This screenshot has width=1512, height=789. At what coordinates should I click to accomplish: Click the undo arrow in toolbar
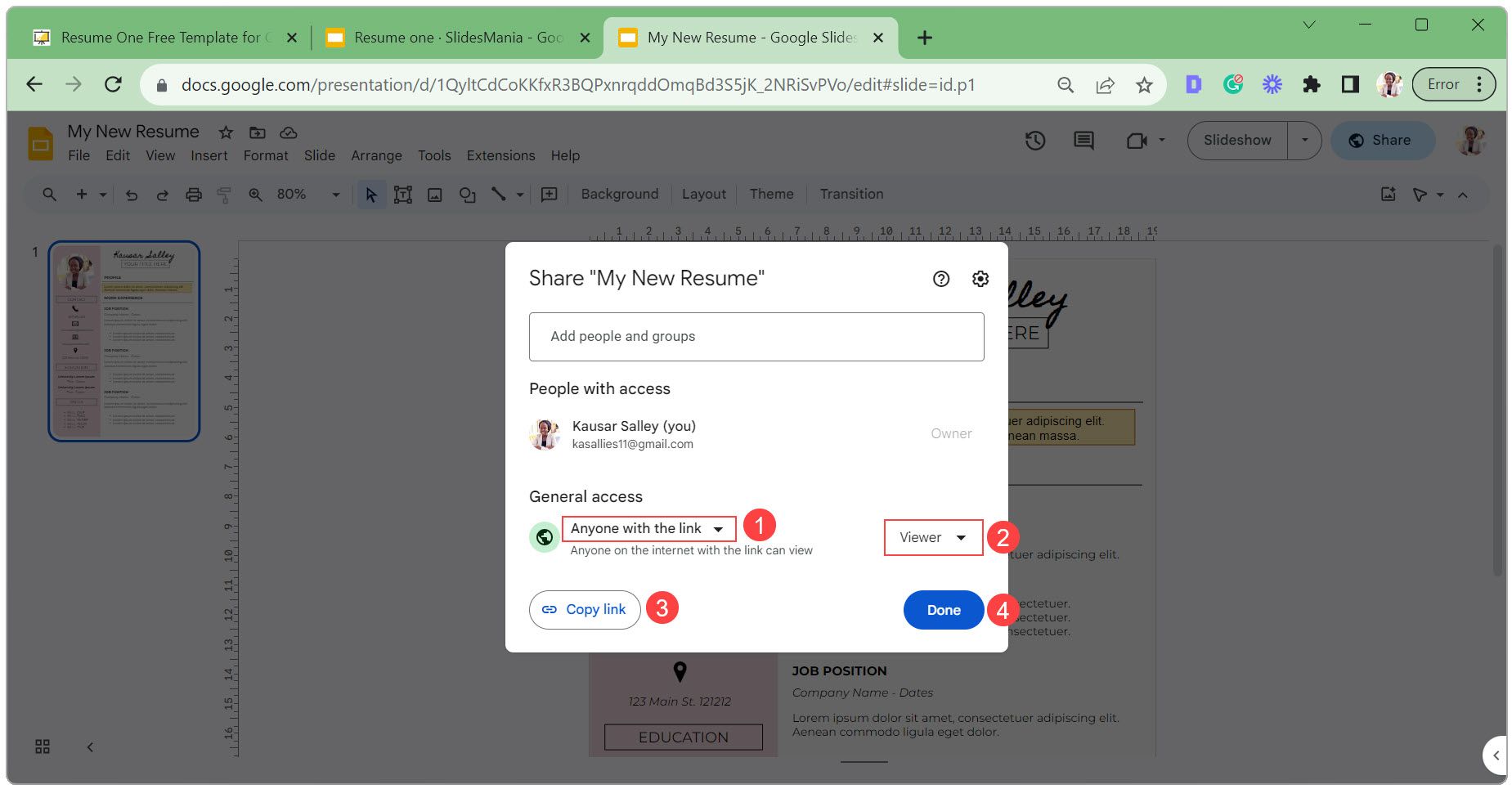pos(131,195)
